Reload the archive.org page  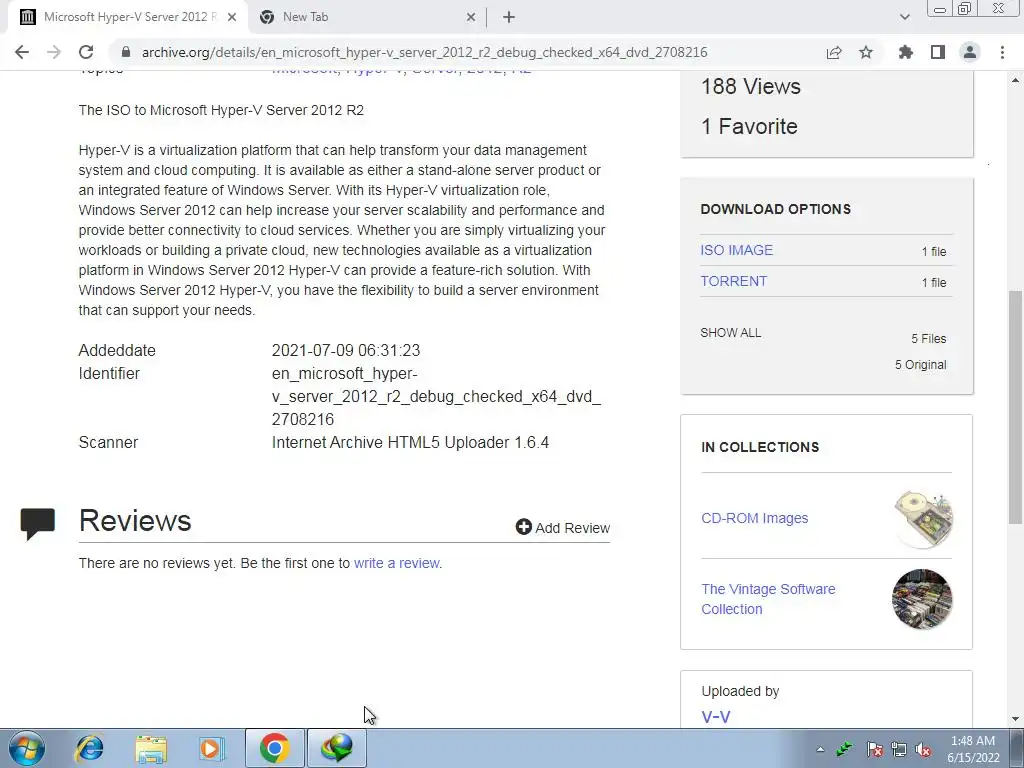coord(86,52)
